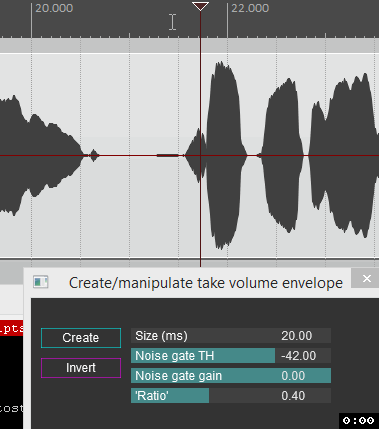Click the envelope window title icon
The width and height of the screenshot is (379, 429).
[41, 282]
